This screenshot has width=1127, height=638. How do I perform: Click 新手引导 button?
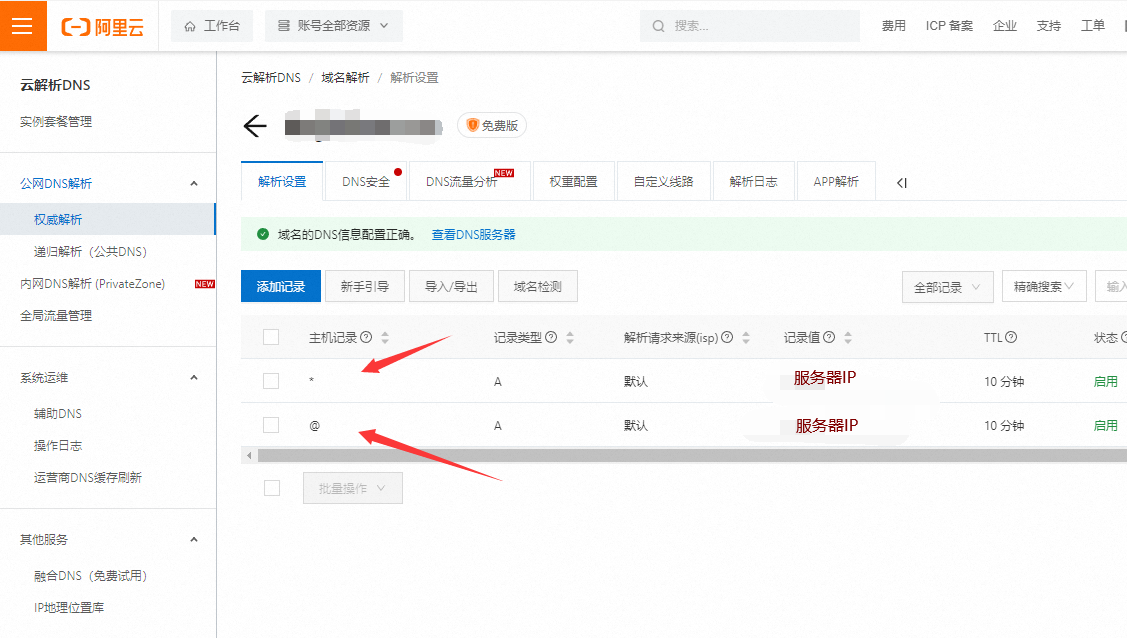(364, 287)
